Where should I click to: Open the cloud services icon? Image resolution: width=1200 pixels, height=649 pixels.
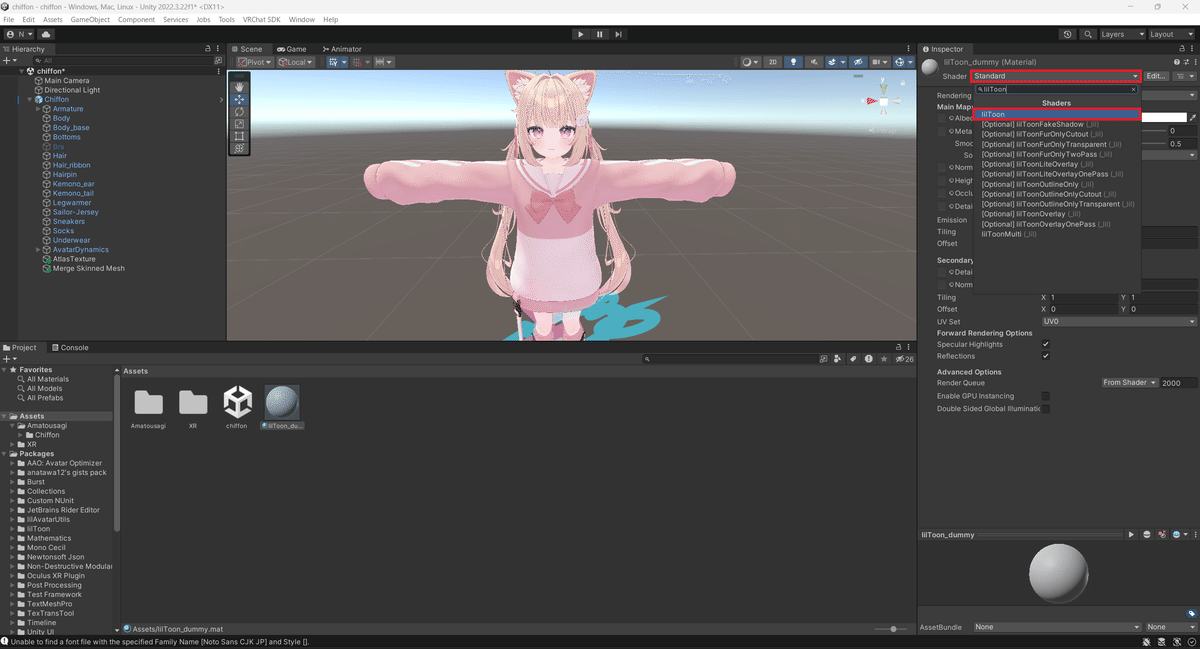point(46,34)
